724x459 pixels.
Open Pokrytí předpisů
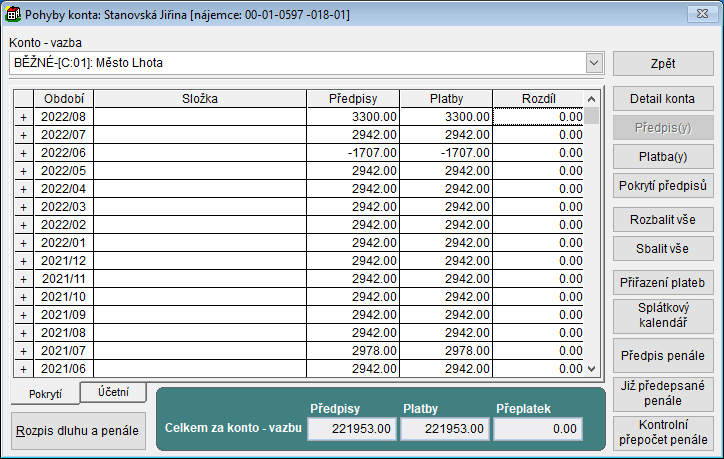point(662,186)
